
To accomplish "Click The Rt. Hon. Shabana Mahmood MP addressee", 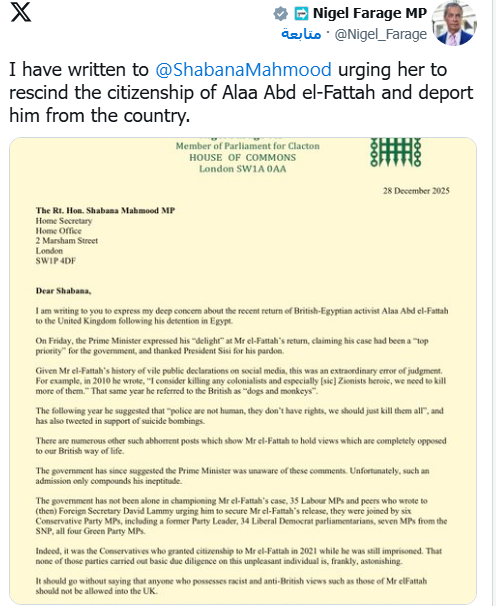I will 105,210.
